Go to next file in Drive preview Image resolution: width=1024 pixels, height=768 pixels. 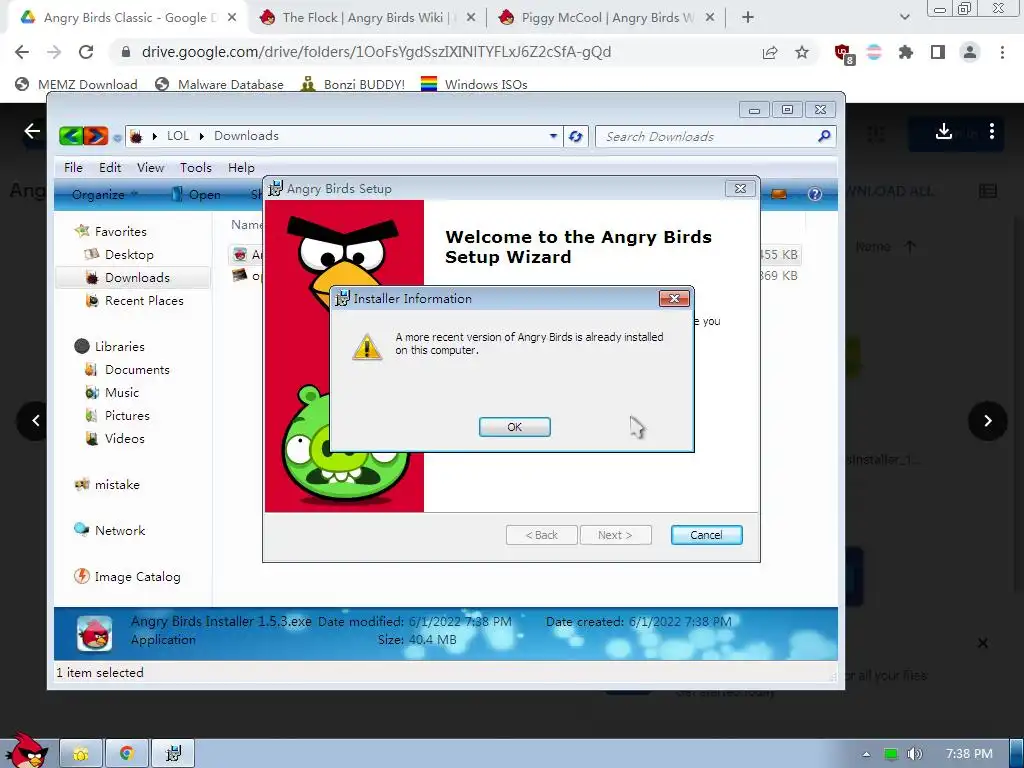click(987, 421)
